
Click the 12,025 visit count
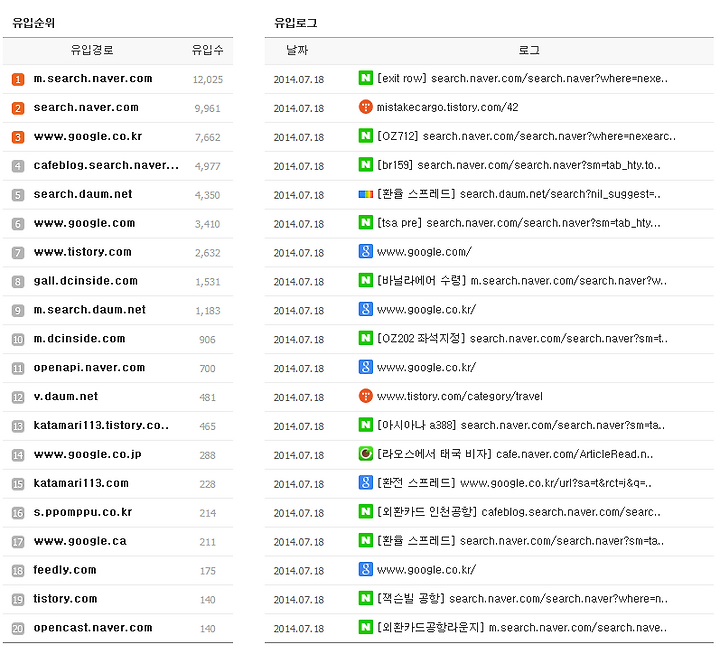tap(208, 79)
